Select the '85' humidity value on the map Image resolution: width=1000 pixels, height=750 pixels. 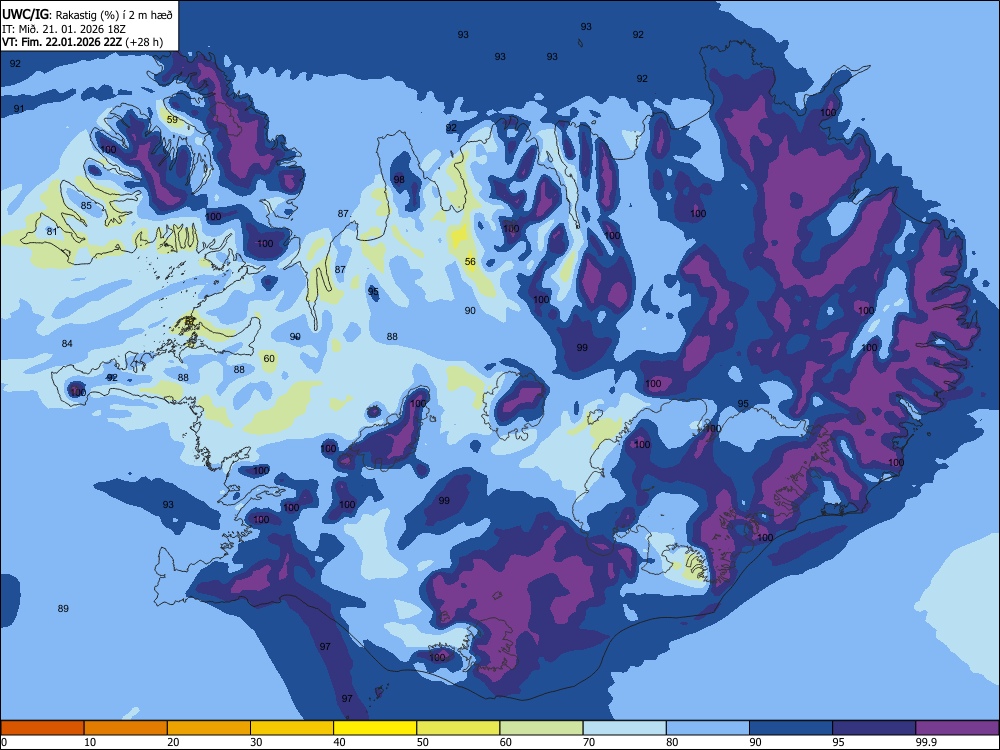click(x=86, y=205)
